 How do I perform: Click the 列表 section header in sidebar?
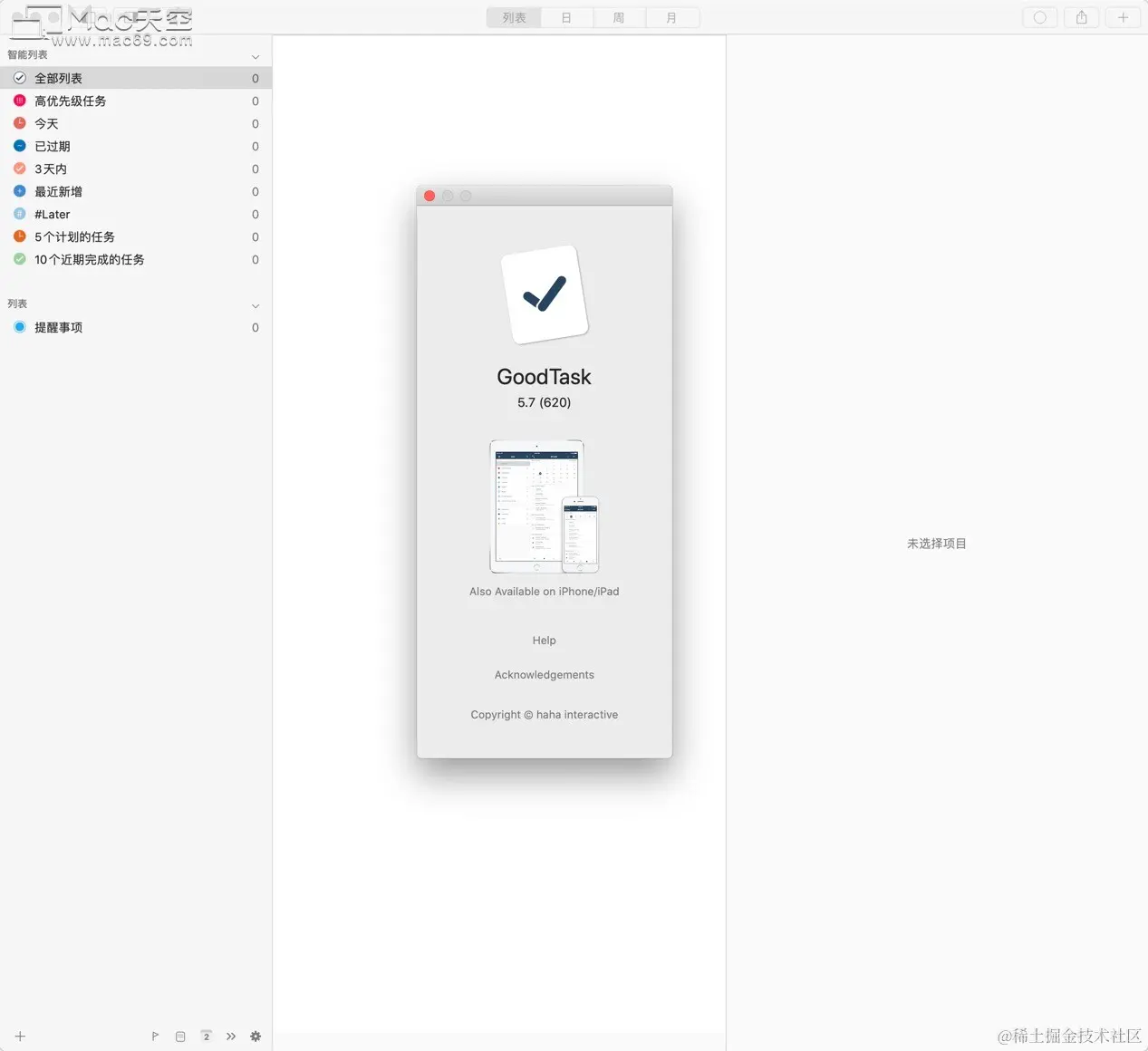click(x=17, y=304)
